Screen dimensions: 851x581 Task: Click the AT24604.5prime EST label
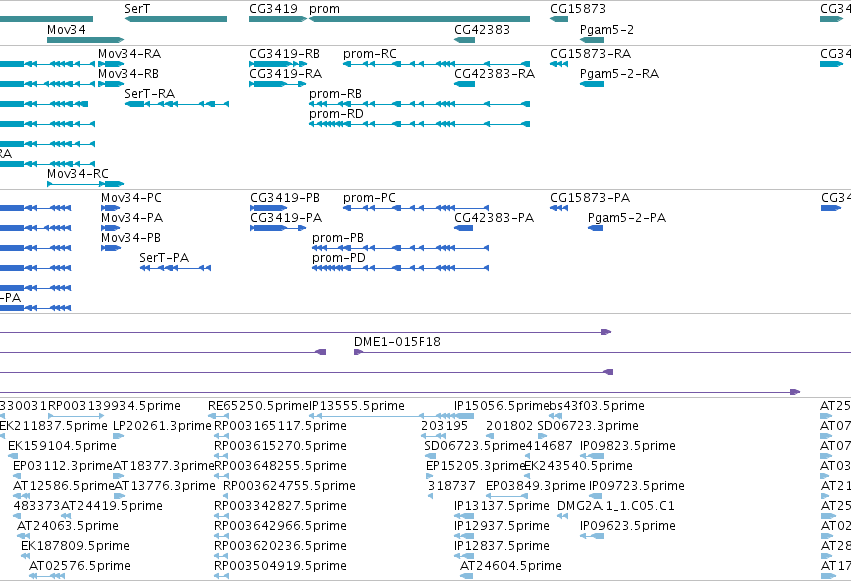pyautogui.click(x=511, y=566)
